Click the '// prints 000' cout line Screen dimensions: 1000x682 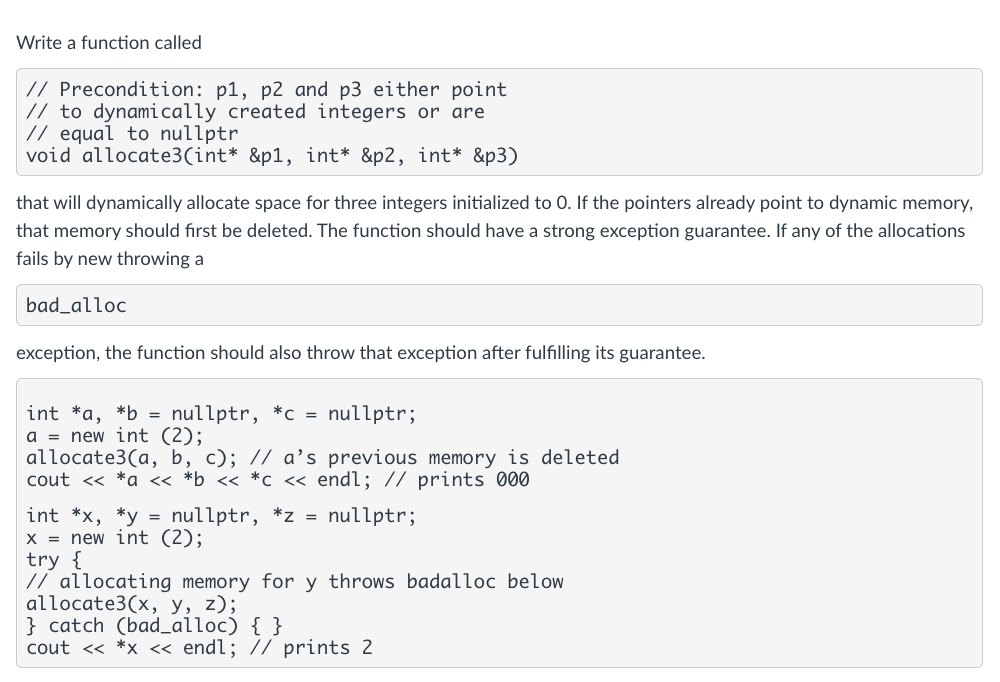point(278,480)
